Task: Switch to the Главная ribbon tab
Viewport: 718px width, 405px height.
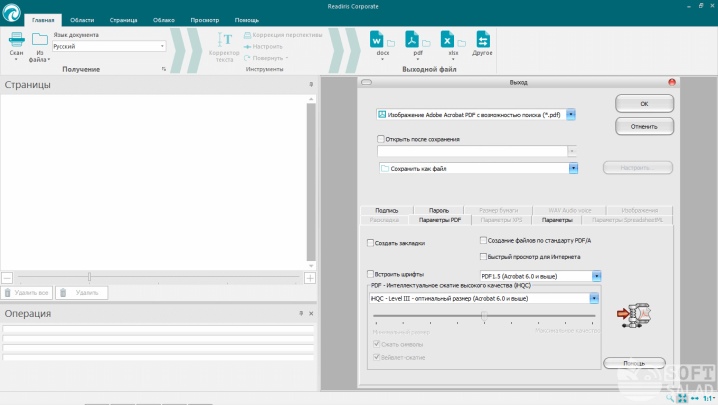Action: tap(43, 20)
